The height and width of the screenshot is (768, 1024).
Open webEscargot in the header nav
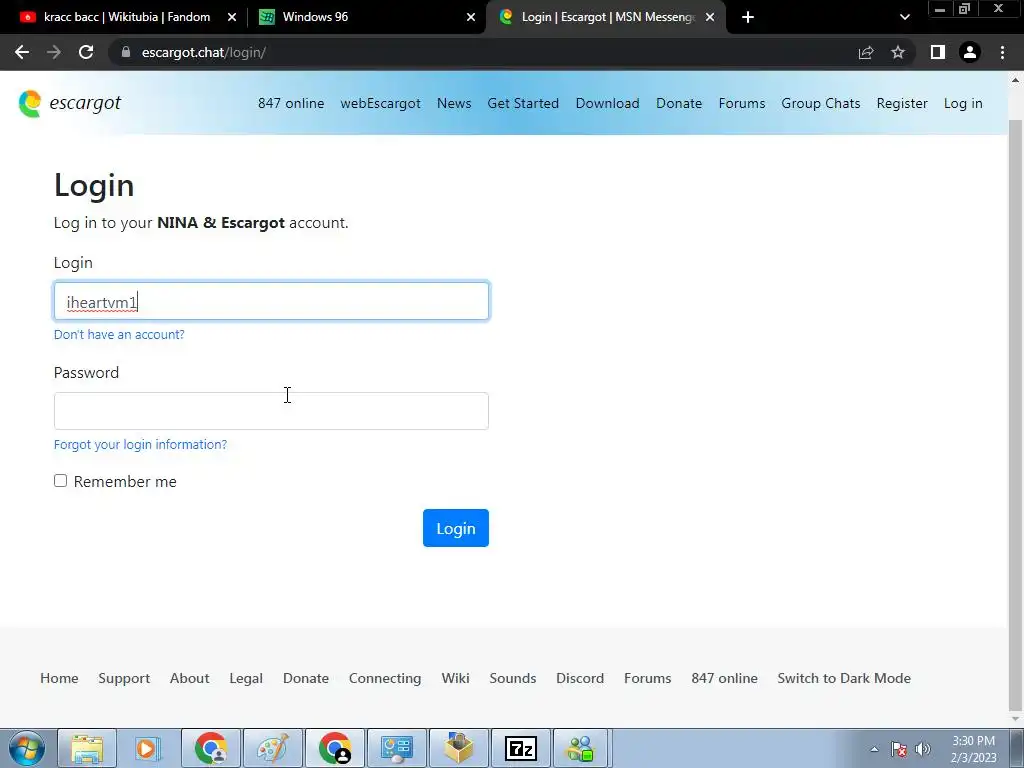(380, 103)
